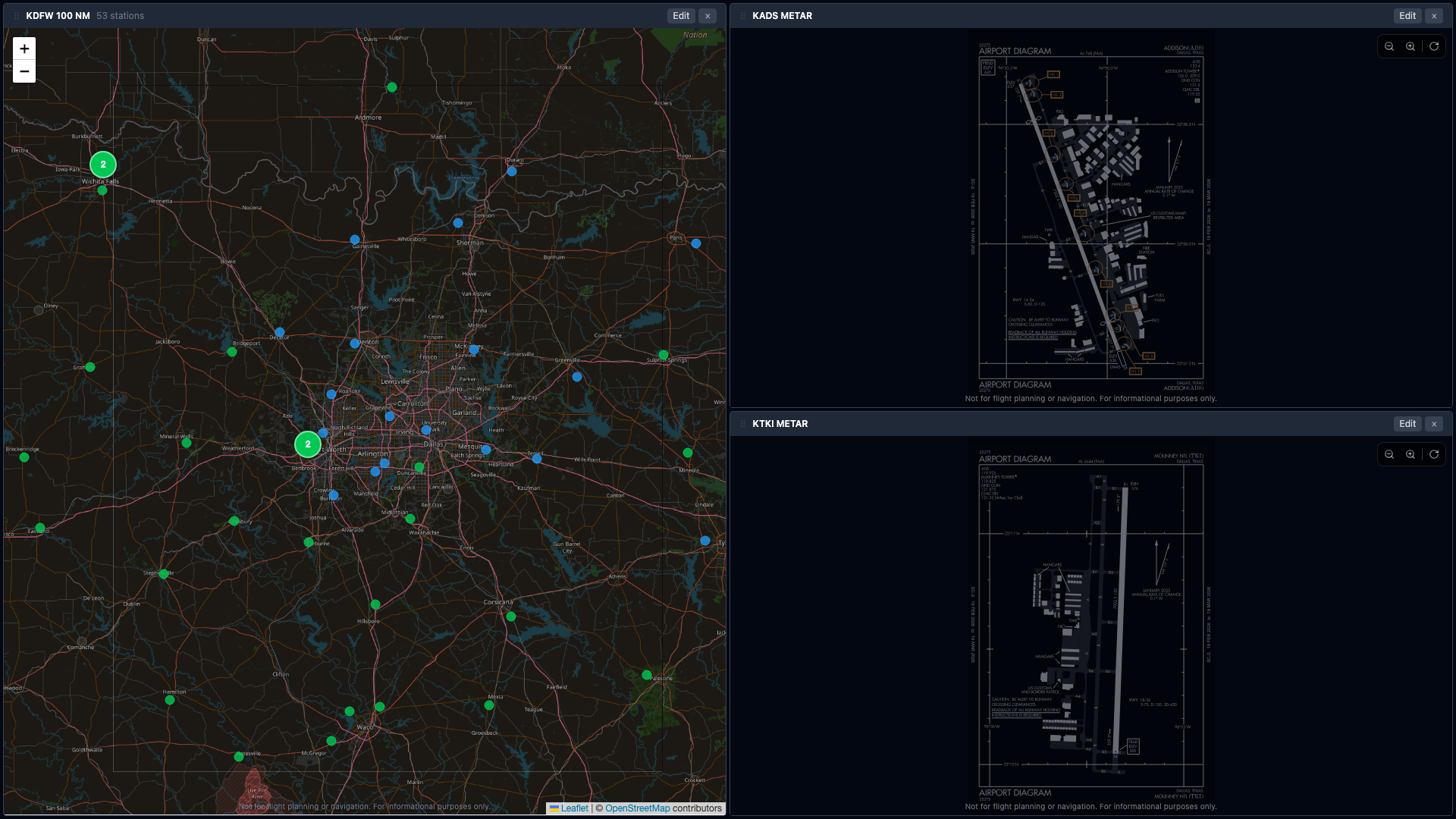Zoom in the KADS airport diagram
Viewport: 1456px width, 819px height.
(1410, 46)
